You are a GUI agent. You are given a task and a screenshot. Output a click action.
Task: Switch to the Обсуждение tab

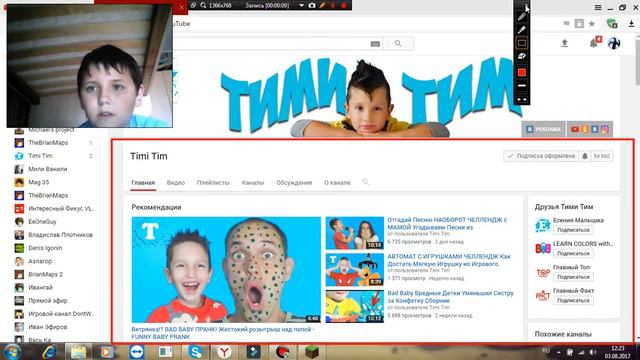294,182
